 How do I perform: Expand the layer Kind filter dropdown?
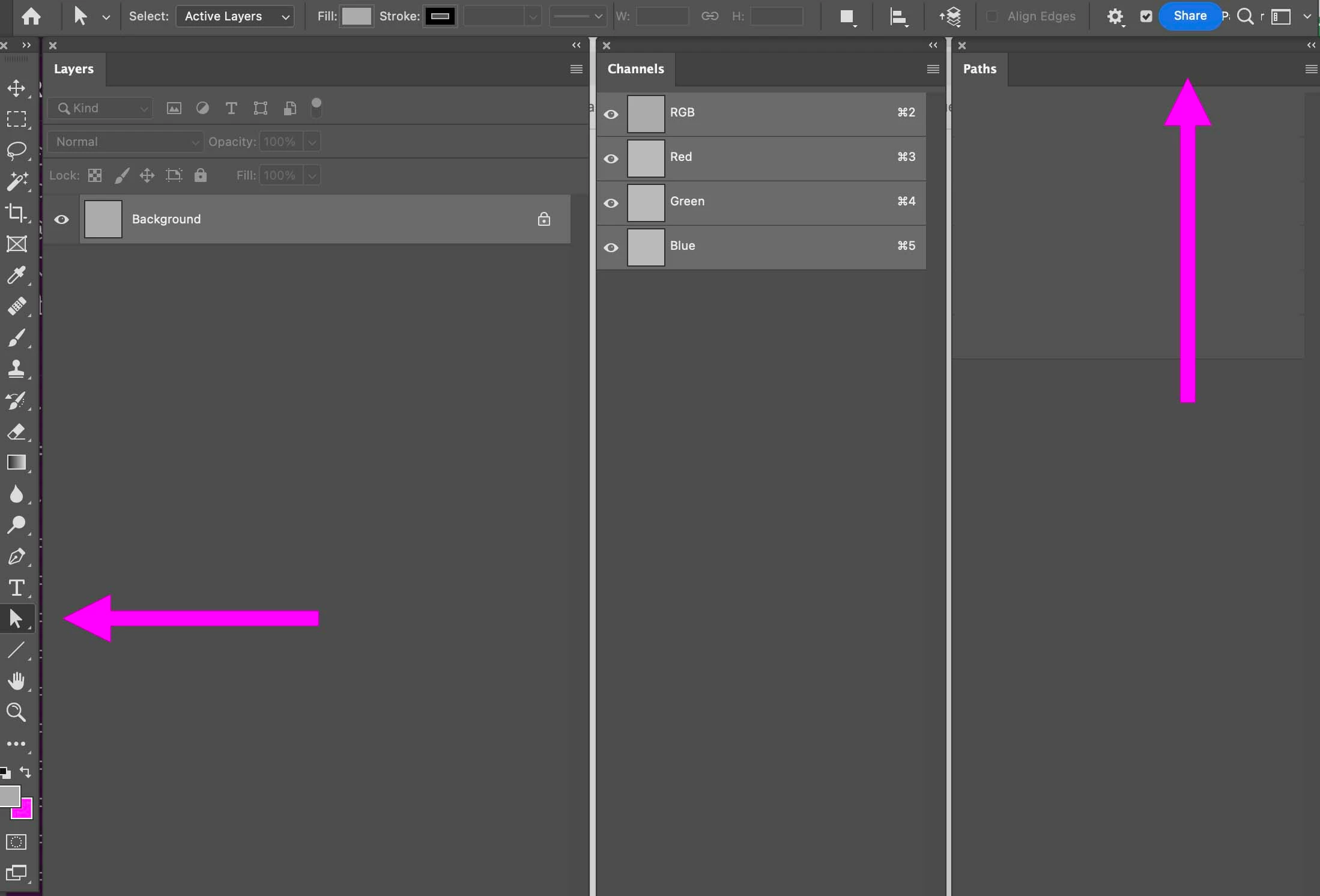[x=100, y=108]
